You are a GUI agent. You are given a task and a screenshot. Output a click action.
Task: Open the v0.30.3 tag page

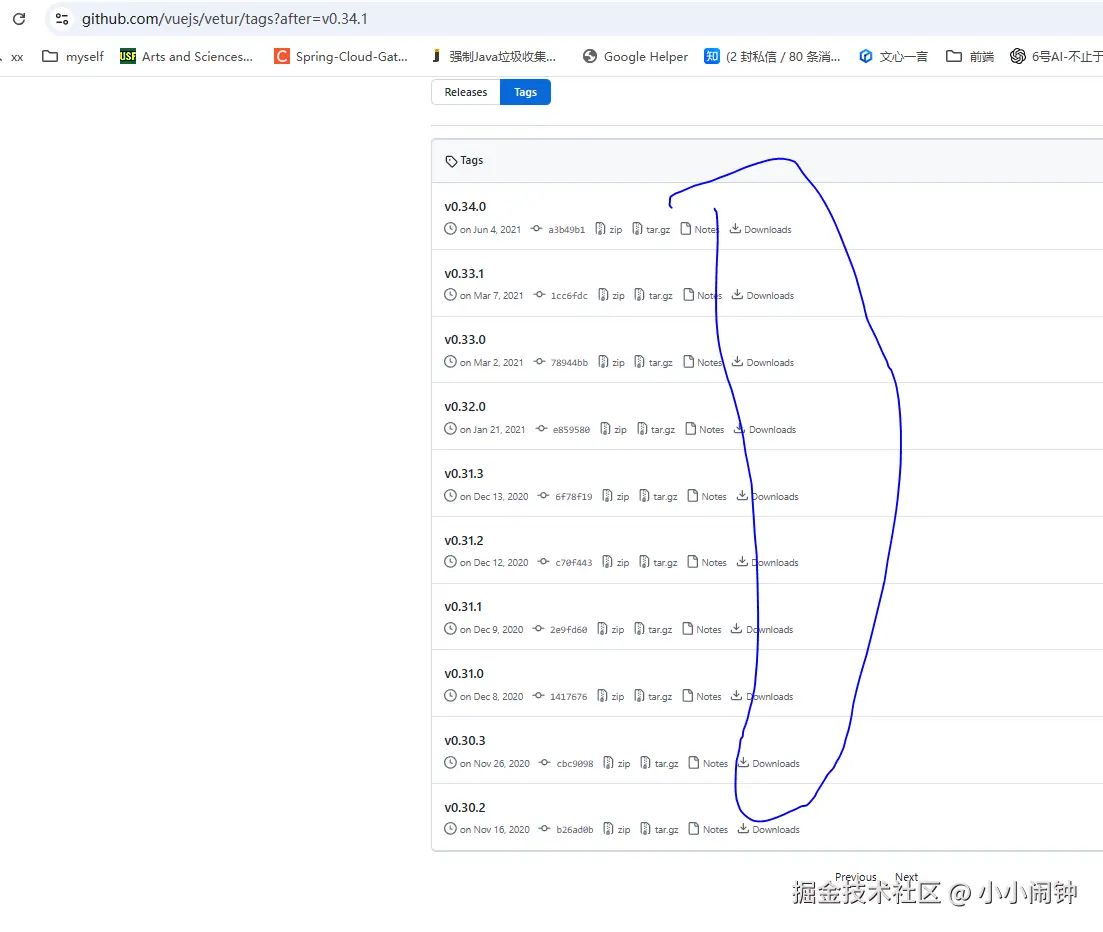[464, 740]
